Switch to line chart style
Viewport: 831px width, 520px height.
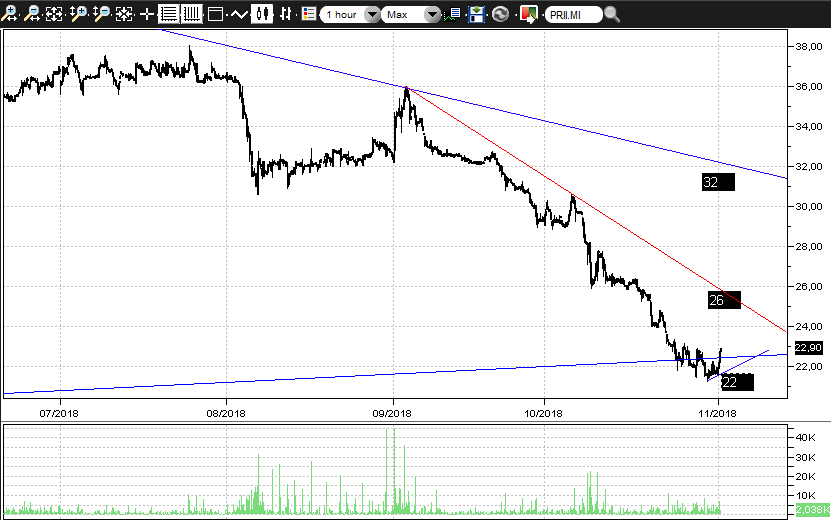(x=239, y=14)
